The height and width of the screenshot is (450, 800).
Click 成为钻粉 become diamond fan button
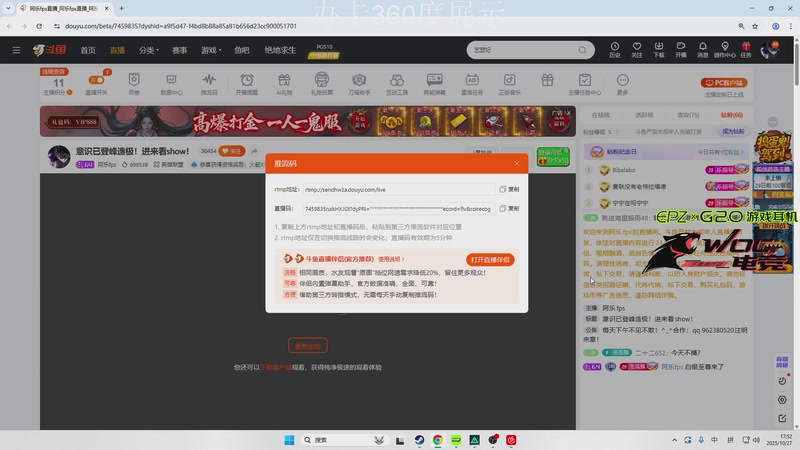pyautogui.click(x=733, y=132)
